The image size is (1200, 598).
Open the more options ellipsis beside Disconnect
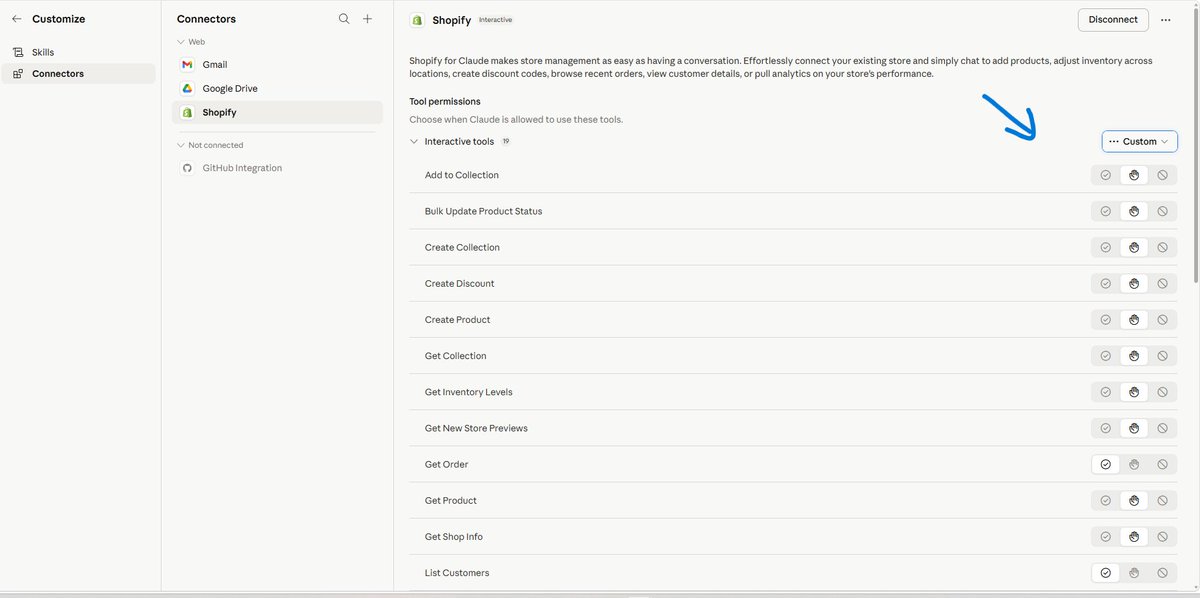coord(1166,20)
